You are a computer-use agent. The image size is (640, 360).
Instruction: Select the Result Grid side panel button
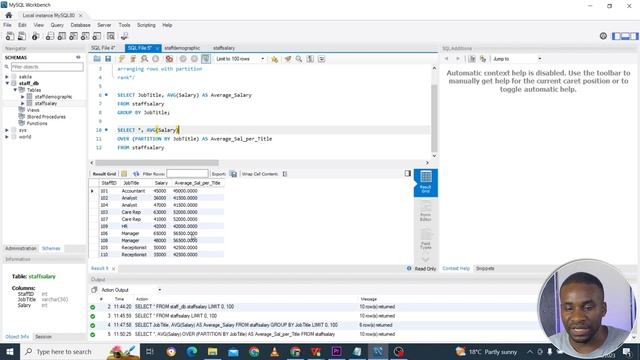[426, 182]
